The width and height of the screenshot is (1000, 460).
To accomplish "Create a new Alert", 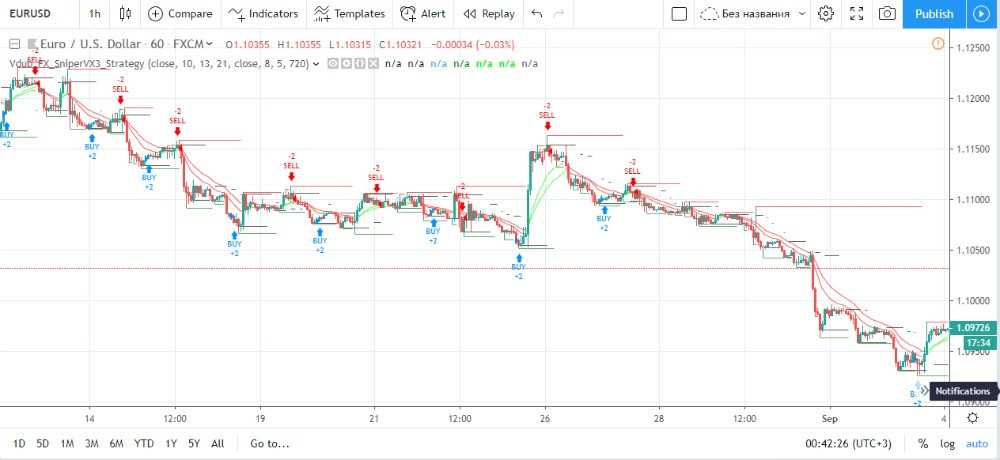I will tap(423, 14).
